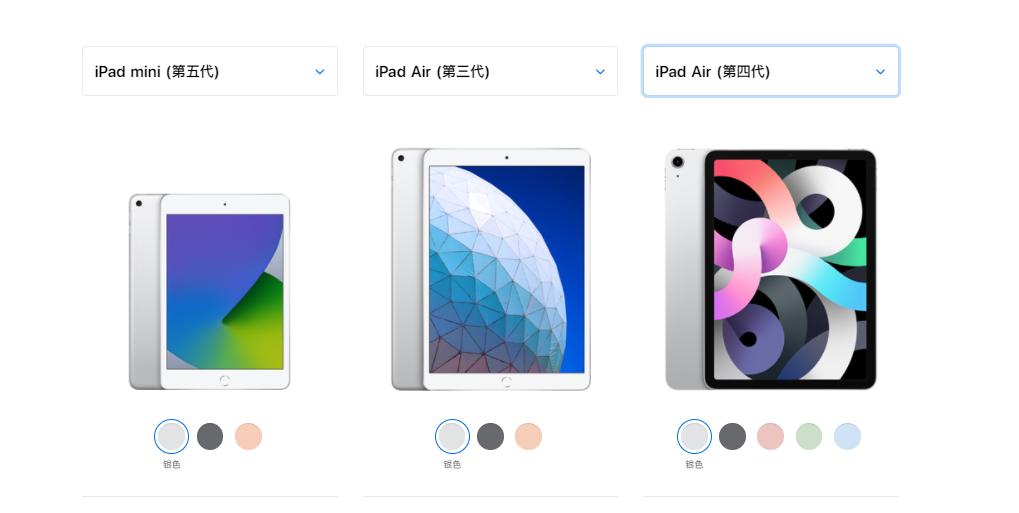
Task: Click the chevron arrow in iPad mini selector
Action: [320, 72]
